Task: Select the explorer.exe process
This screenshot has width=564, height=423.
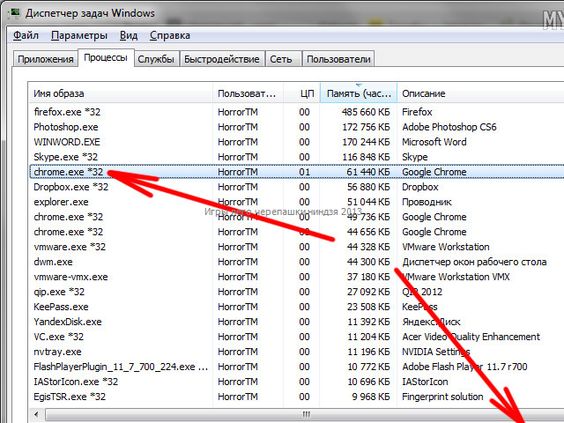Action: pos(296,202)
